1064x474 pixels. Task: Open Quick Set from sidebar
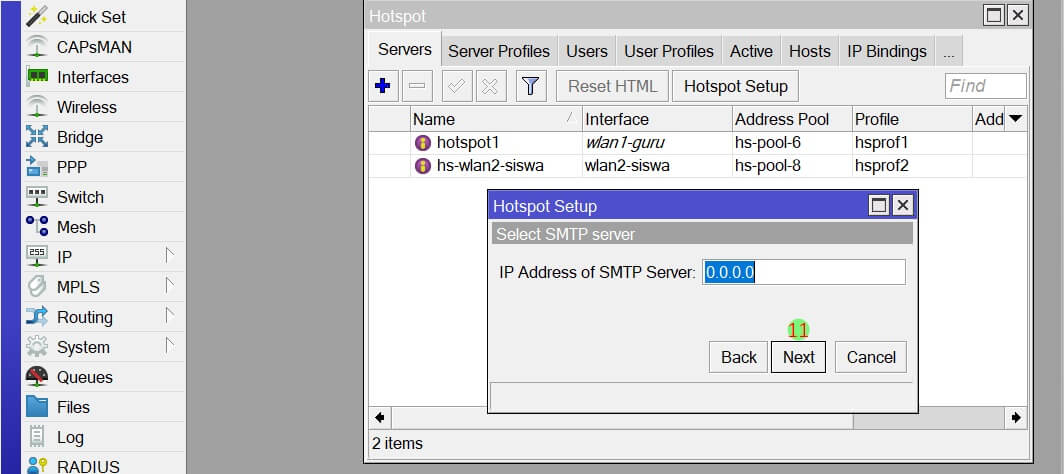91,17
